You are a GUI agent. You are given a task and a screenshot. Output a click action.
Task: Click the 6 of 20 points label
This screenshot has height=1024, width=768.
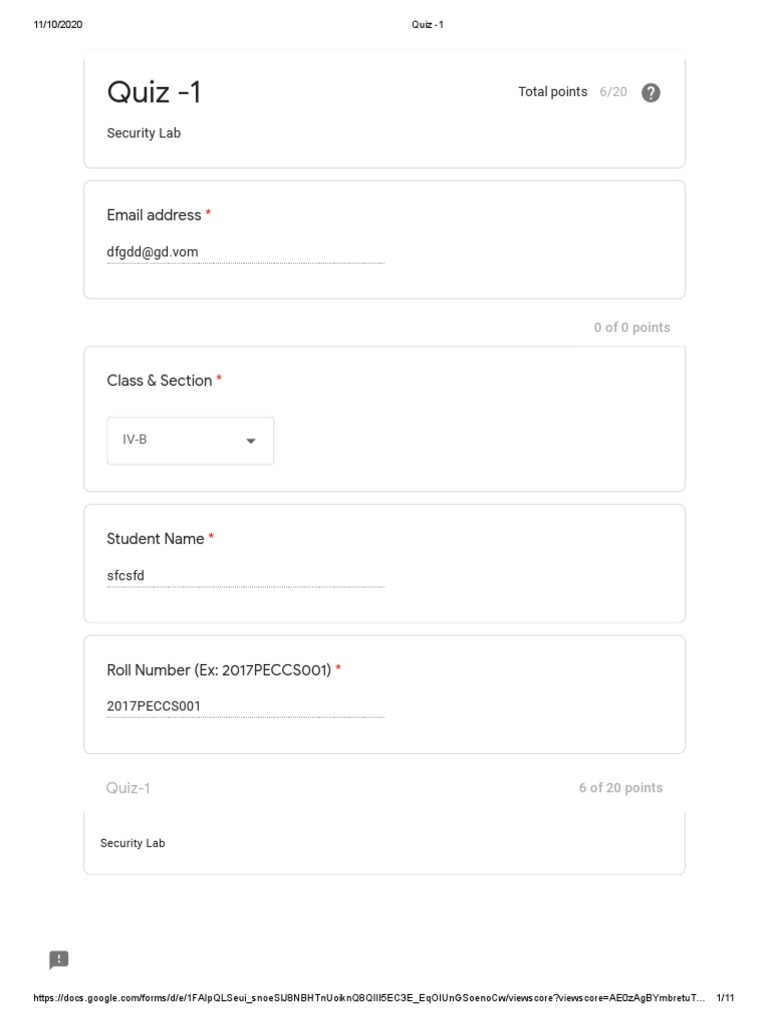click(x=620, y=788)
